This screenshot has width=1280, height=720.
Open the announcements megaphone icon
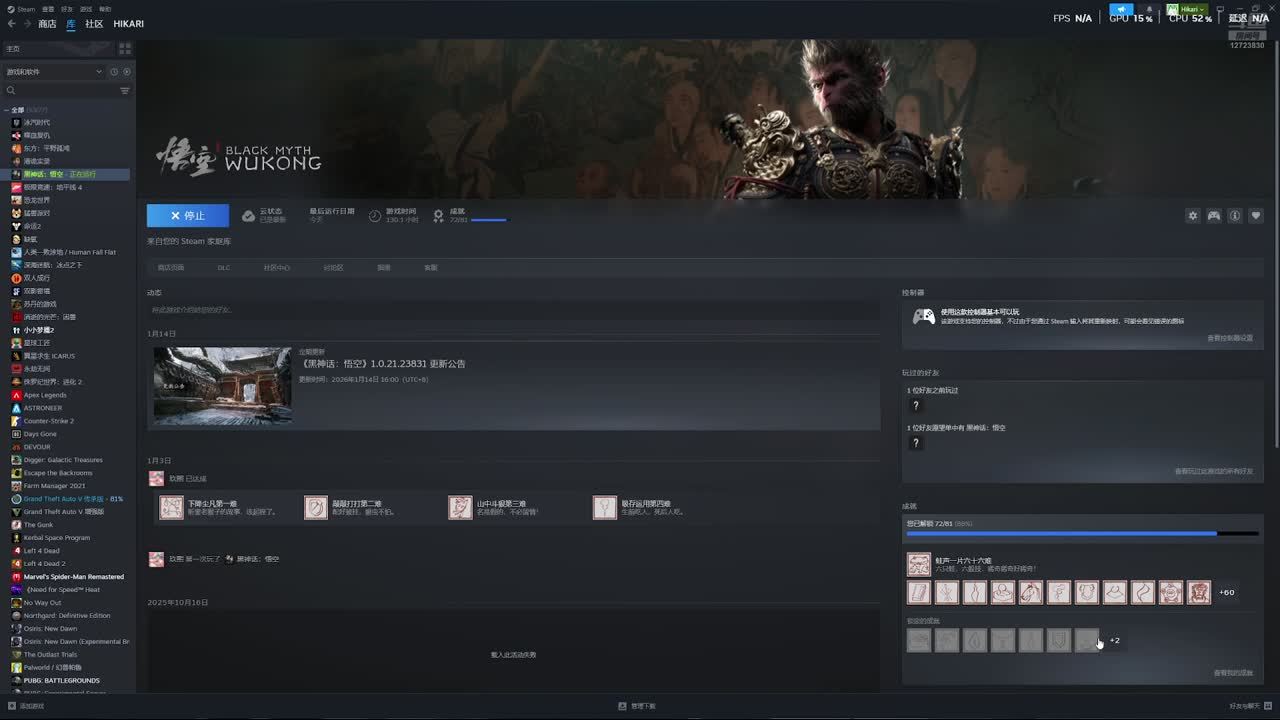pyautogui.click(x=1121, y=9)
